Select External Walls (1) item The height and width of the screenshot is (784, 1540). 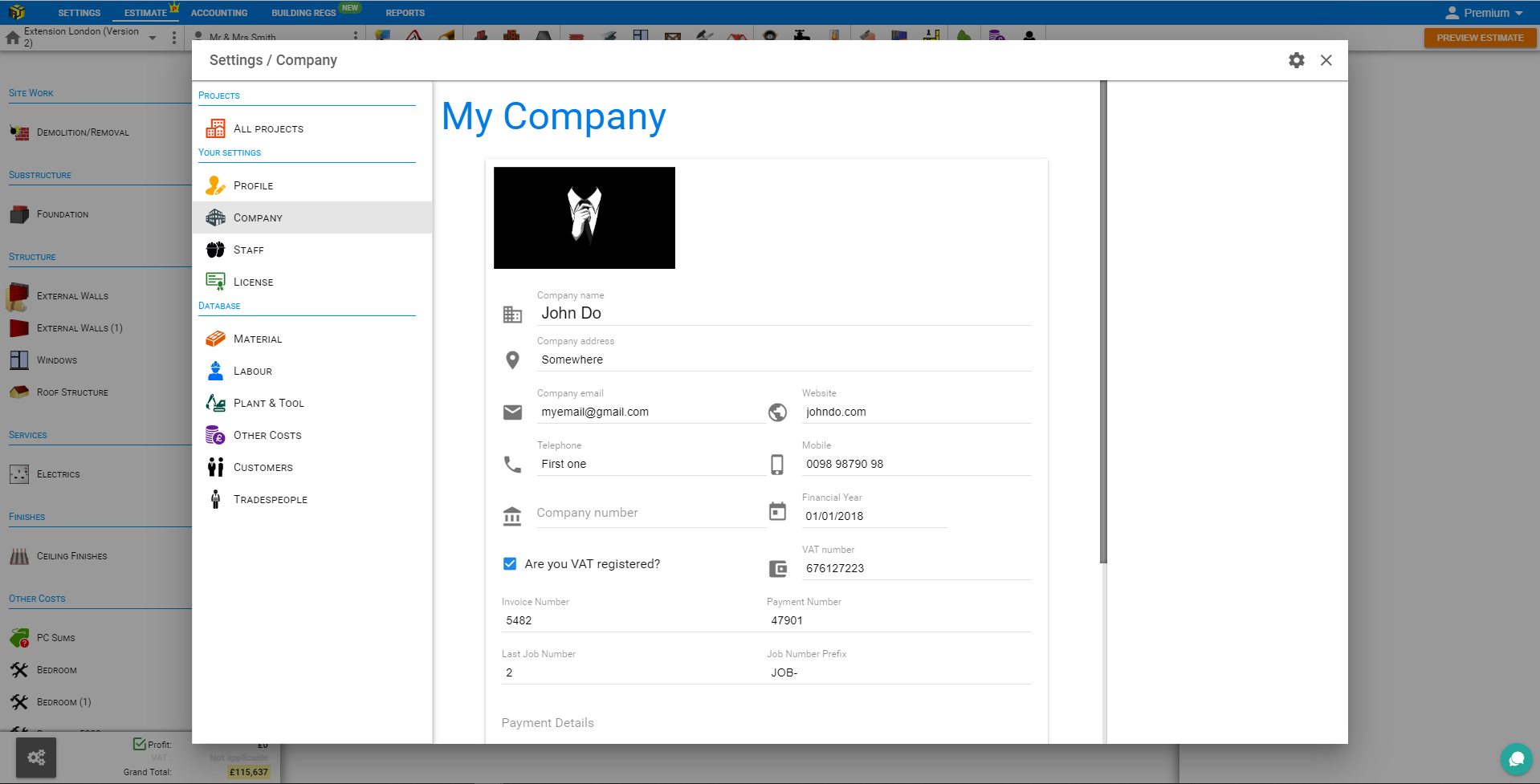tap(79, 328)
